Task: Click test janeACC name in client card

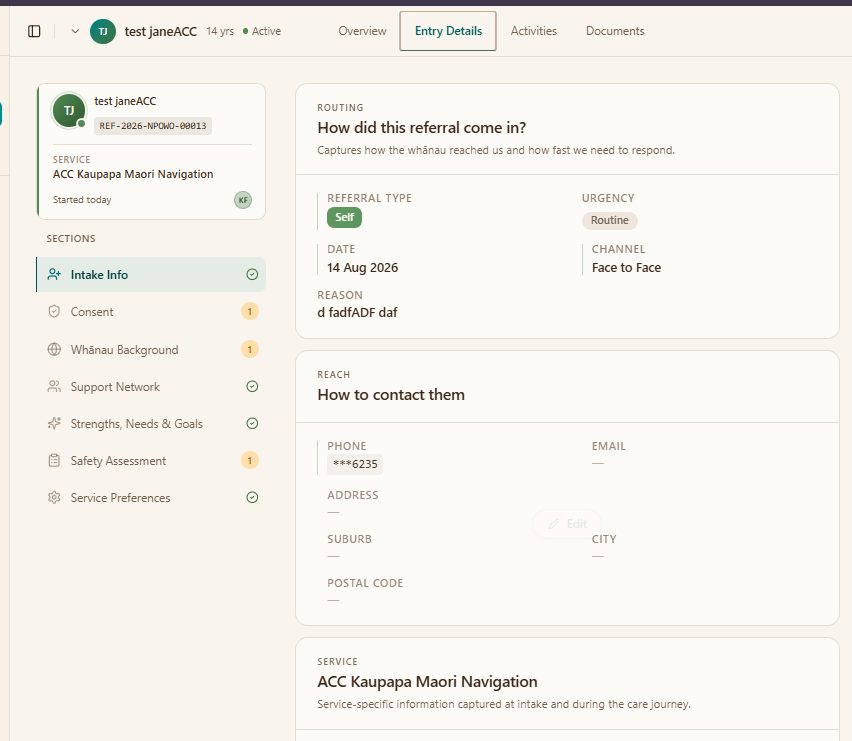Action: coord(125,101)
